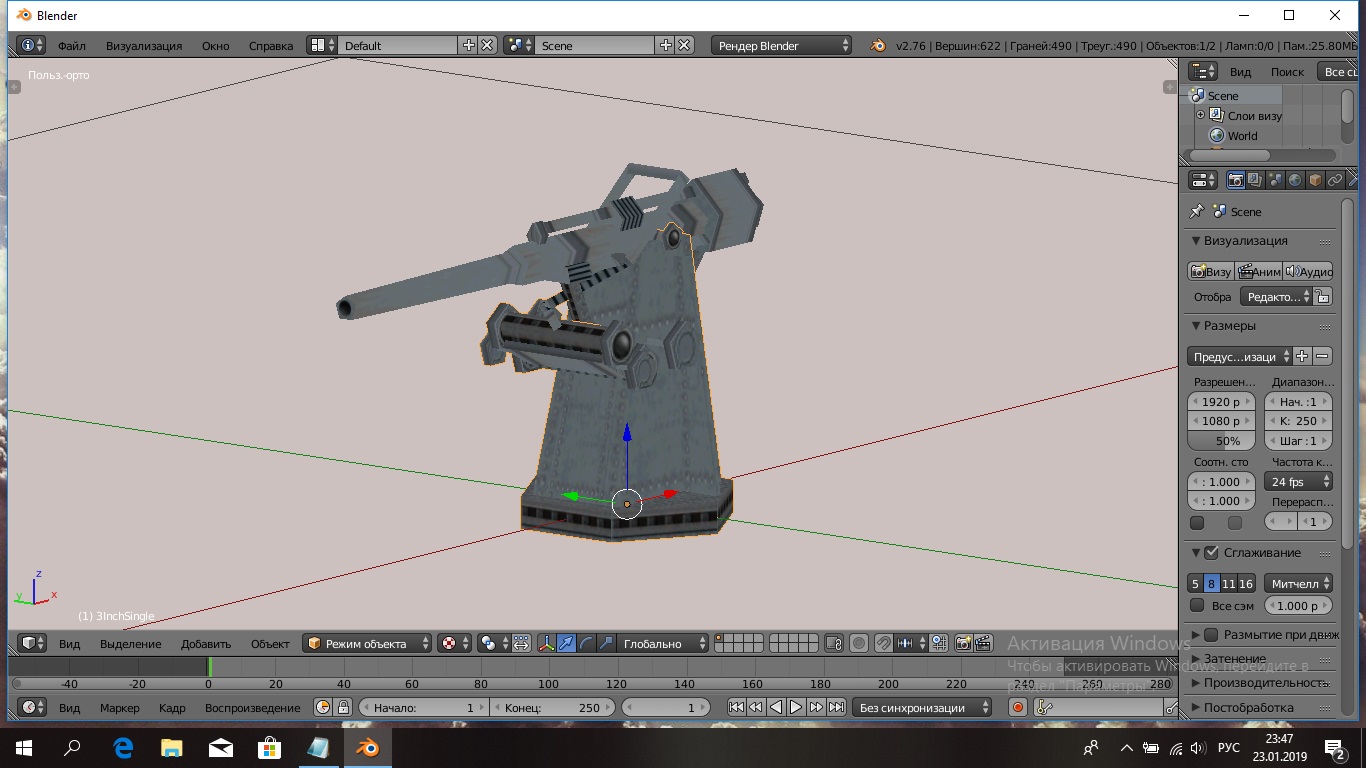Open the Object properties tab (orange cube)

(1315, 180)
